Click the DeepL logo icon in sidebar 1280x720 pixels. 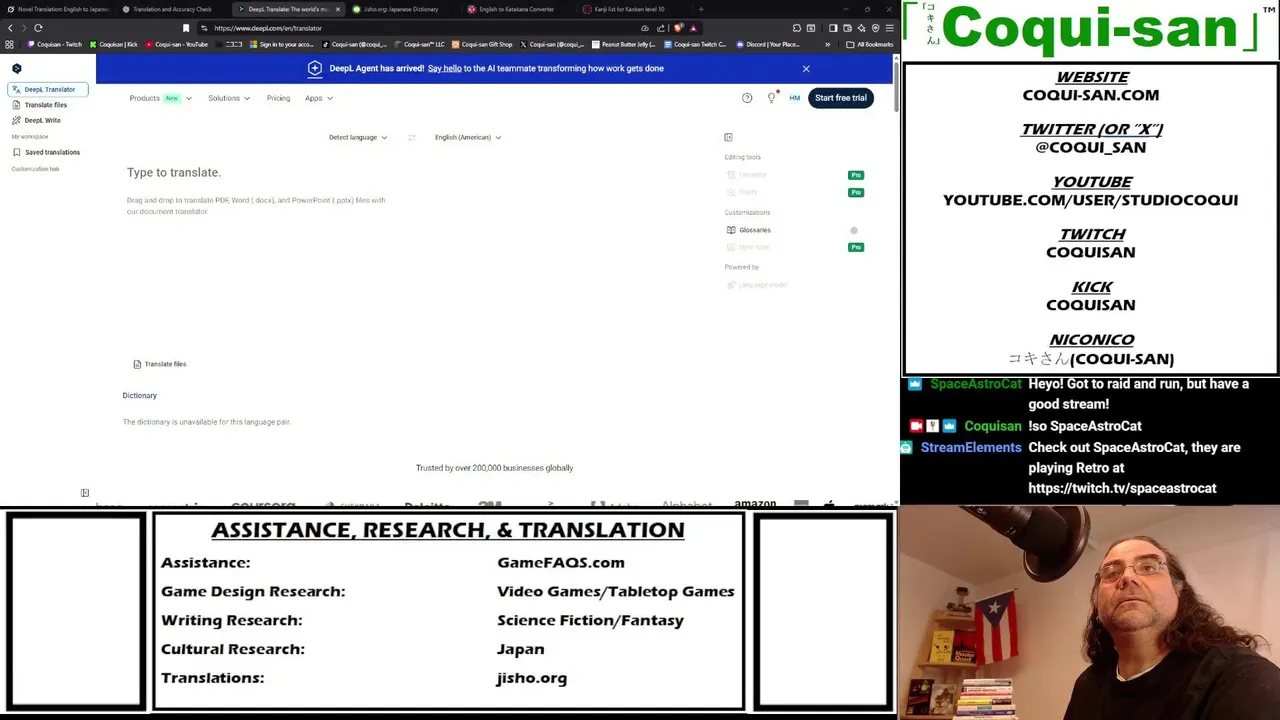pyautogui.click(x=16, y=69)
